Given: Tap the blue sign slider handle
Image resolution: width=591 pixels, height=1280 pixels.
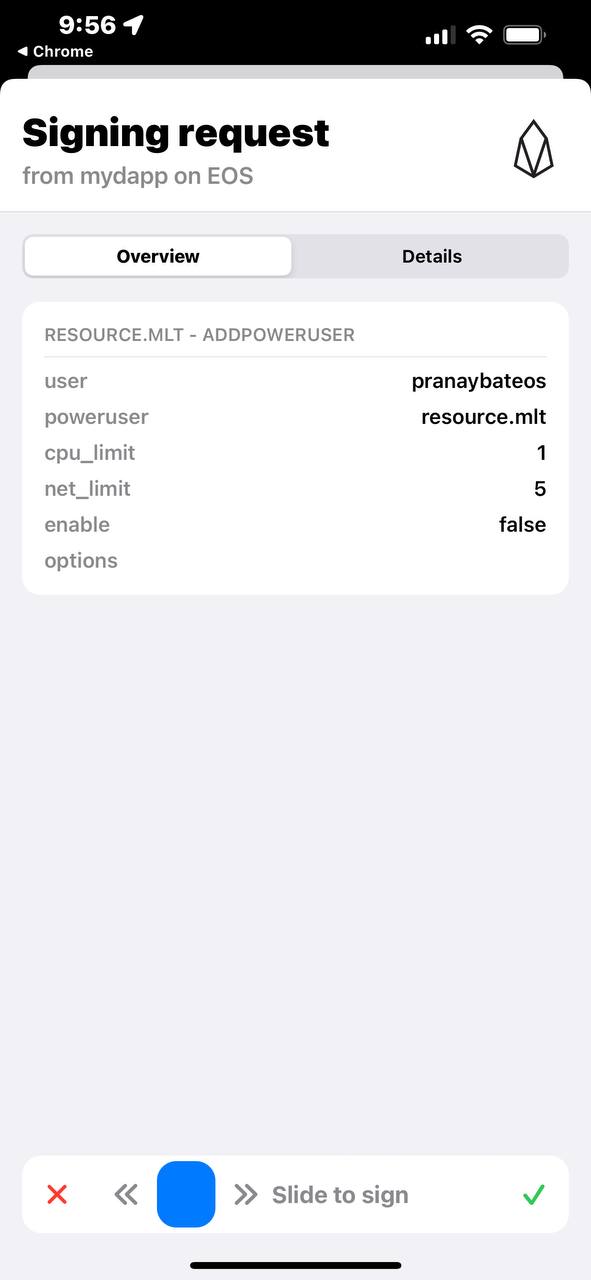Looking at the screenshot, I should click(x=185, y=1194).
